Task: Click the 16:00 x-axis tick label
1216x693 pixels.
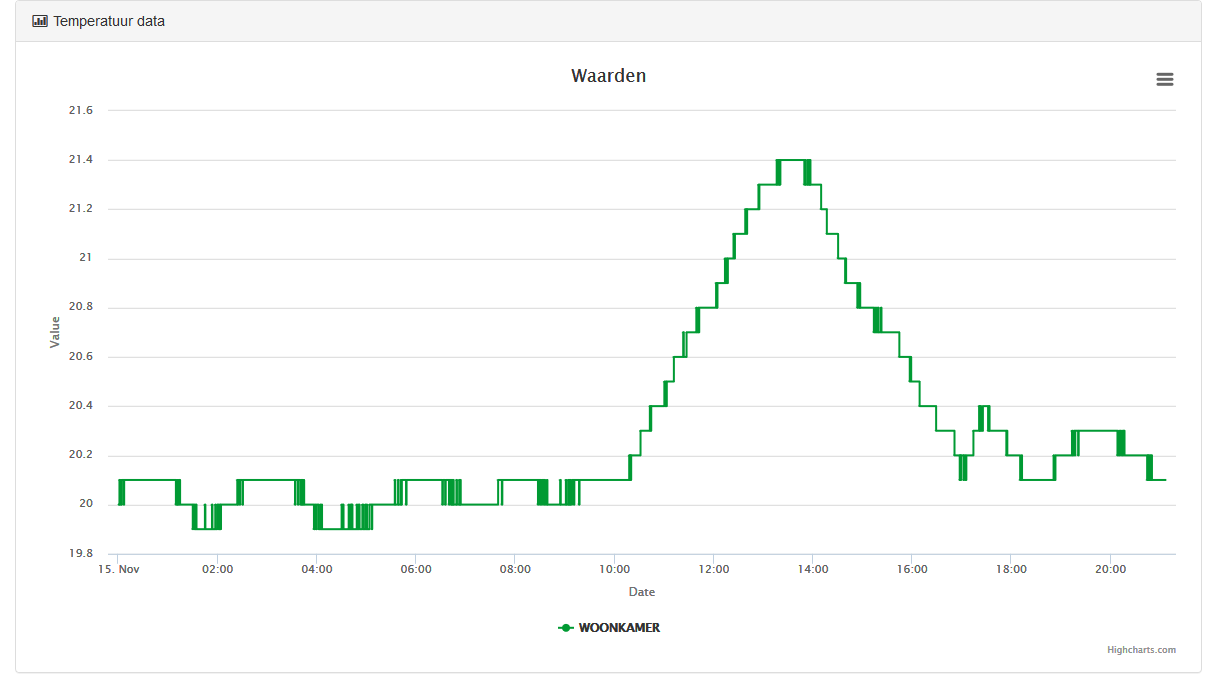Action: point(911,570)
